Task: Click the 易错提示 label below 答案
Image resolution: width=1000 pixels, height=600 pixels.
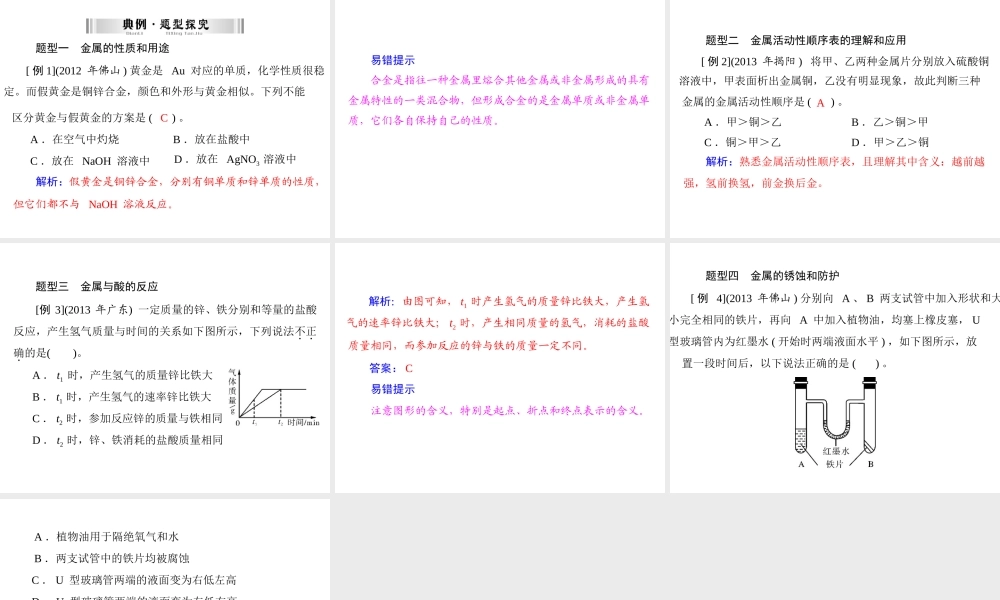Action: tap(393, 389)
